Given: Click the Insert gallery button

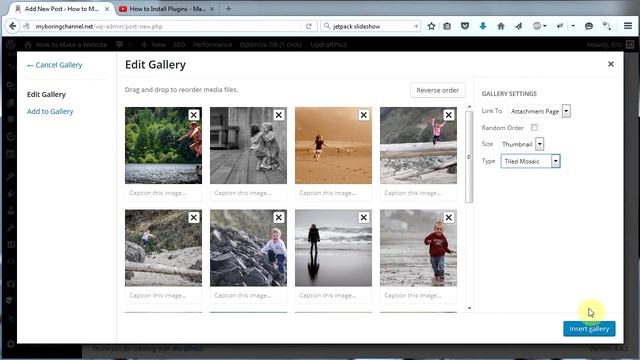Looking at the screenshot, I should click(589, 329).
